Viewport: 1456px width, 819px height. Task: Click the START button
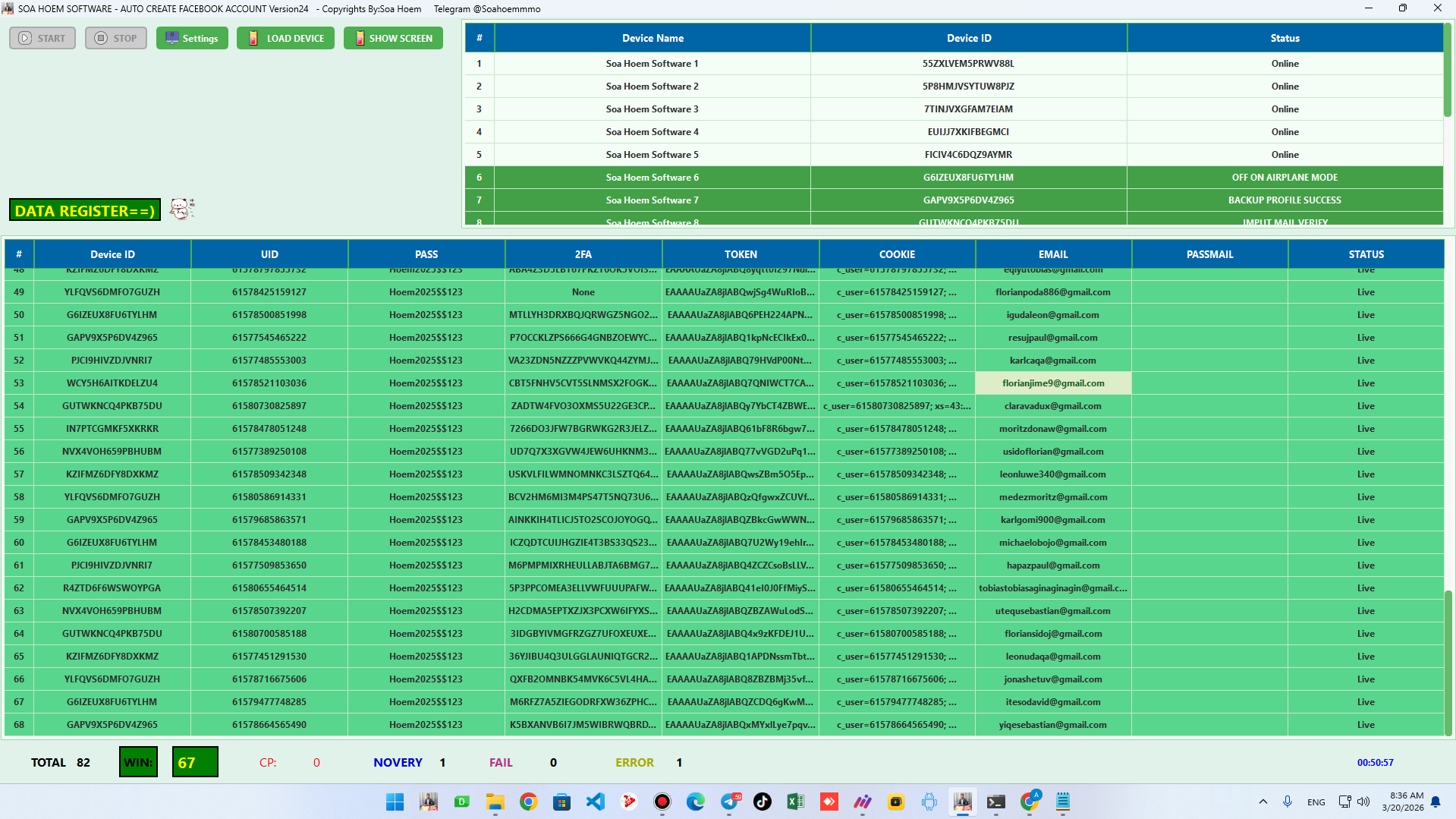click(x=42, y=38)
